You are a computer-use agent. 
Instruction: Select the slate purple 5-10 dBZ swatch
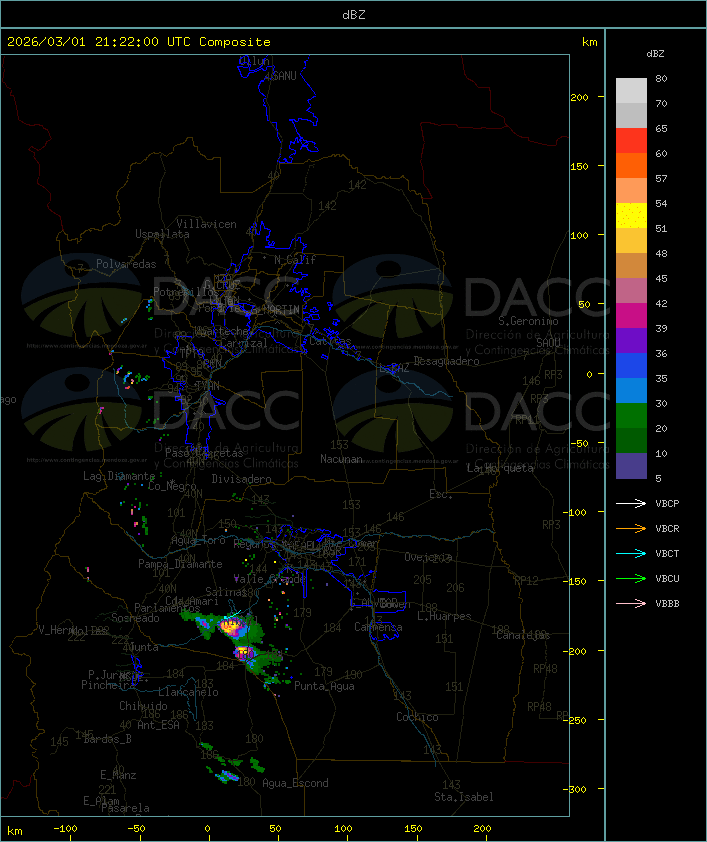tap(631, 466)
